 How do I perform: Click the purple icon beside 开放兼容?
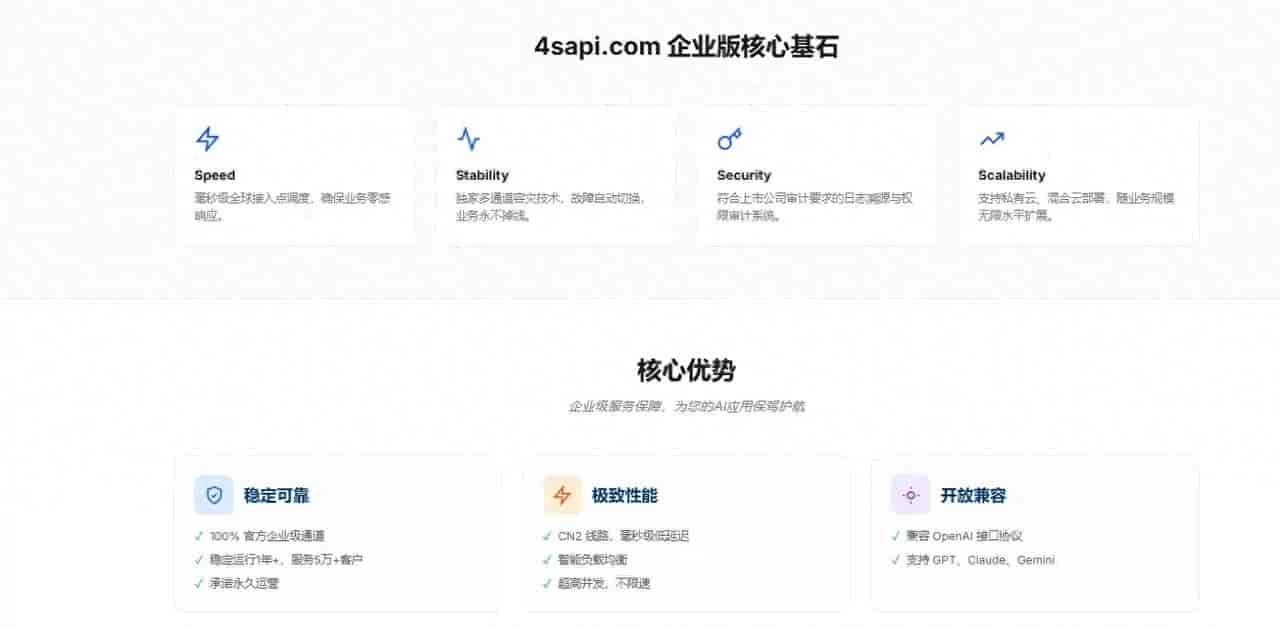click(910, 495)
